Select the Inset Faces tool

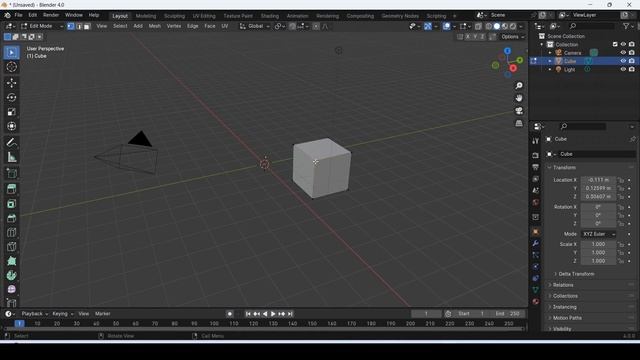[11, 204]
